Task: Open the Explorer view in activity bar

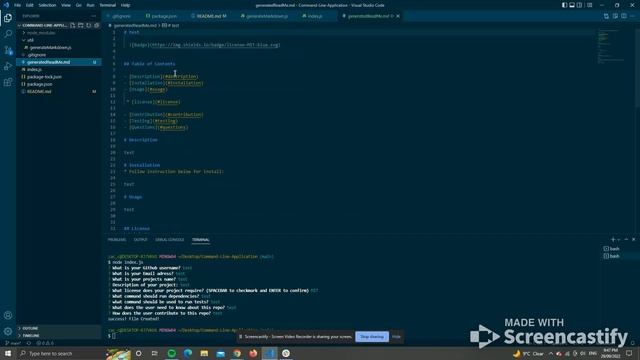Action: [8, 18]
